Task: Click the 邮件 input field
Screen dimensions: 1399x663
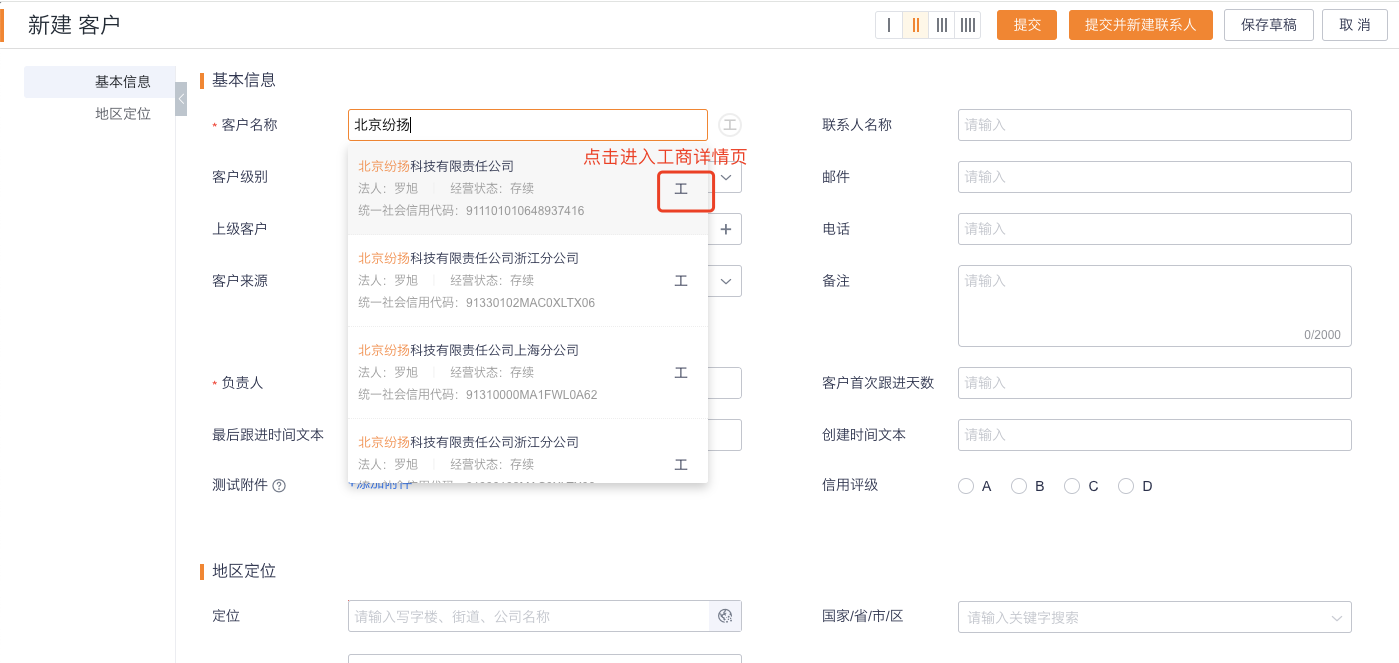Action: (1155, 177)
